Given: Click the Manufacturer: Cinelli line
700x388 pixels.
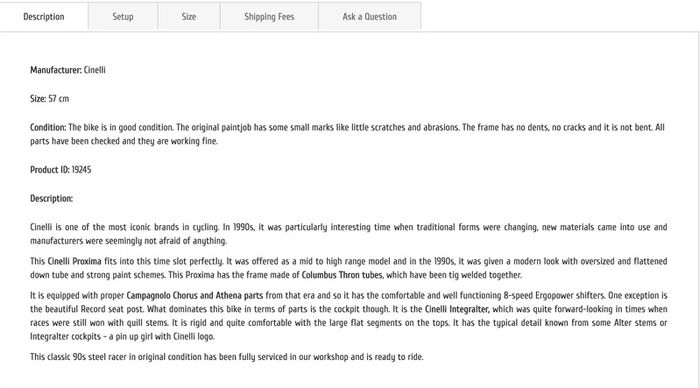Looking at the screenshot, I should point(68,70).
